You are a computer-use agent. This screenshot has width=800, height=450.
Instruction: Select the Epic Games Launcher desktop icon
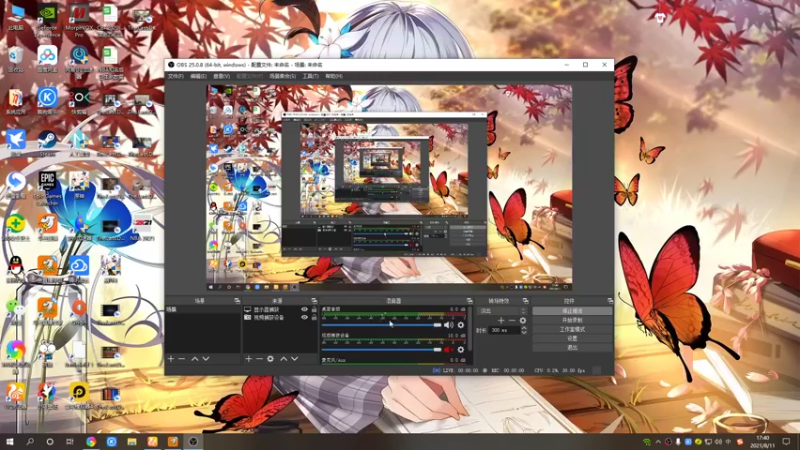coord(47,188)
